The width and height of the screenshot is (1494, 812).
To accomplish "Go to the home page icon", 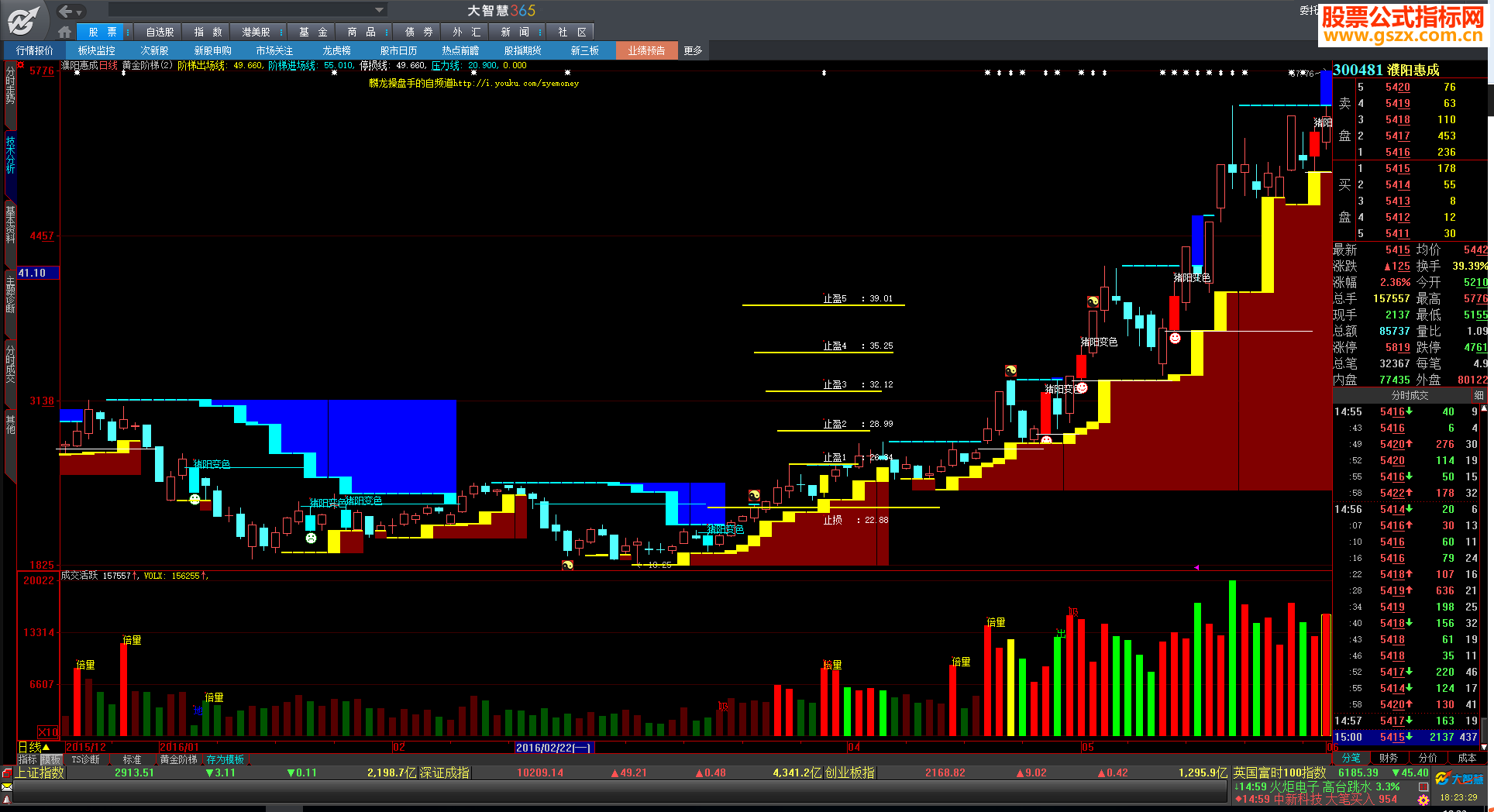I will [x=64, y=32].
